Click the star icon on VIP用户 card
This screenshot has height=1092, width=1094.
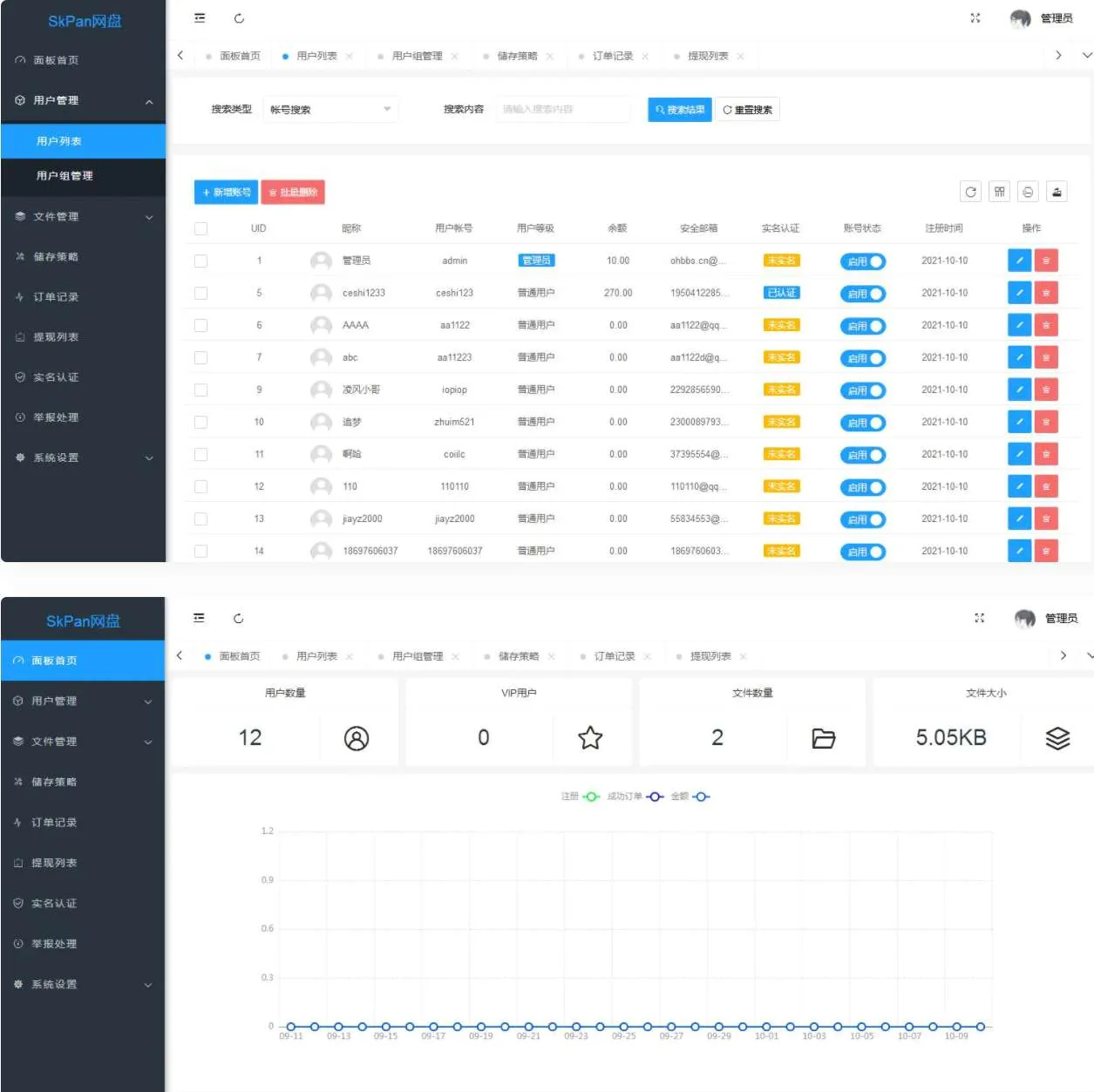(590, 738)
